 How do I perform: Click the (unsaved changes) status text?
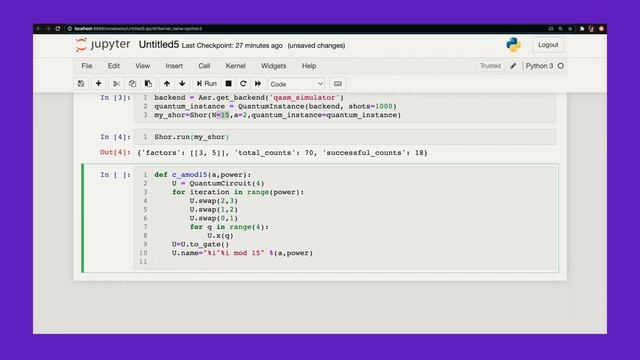click(x=316, y=46)
